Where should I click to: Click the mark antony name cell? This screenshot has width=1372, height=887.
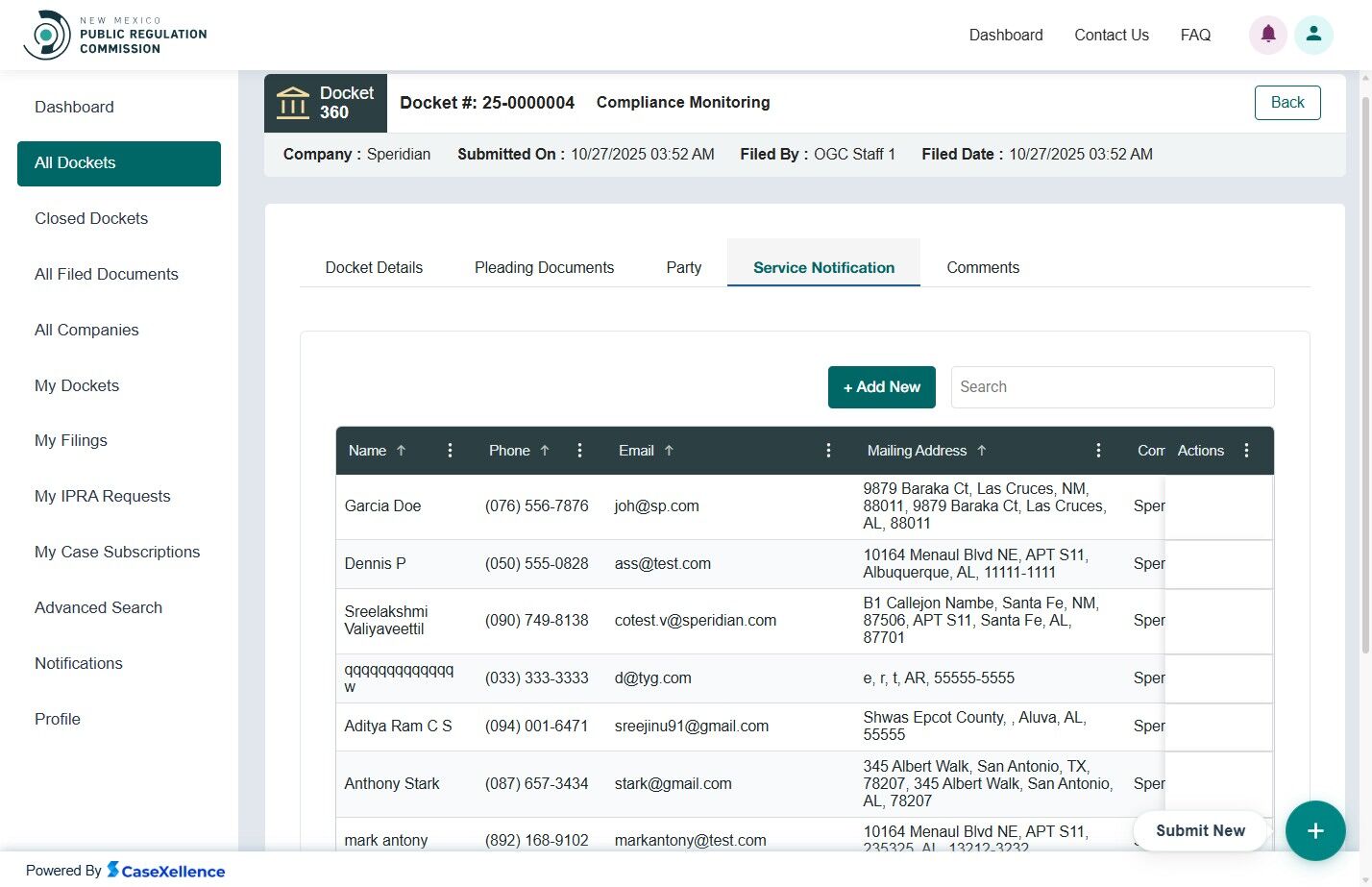point(386,841)
